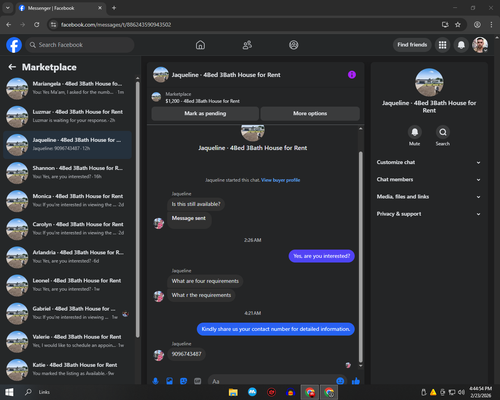Open Mariangela conversation
Viewport: 500px width, 400px height.
point(67,88)
